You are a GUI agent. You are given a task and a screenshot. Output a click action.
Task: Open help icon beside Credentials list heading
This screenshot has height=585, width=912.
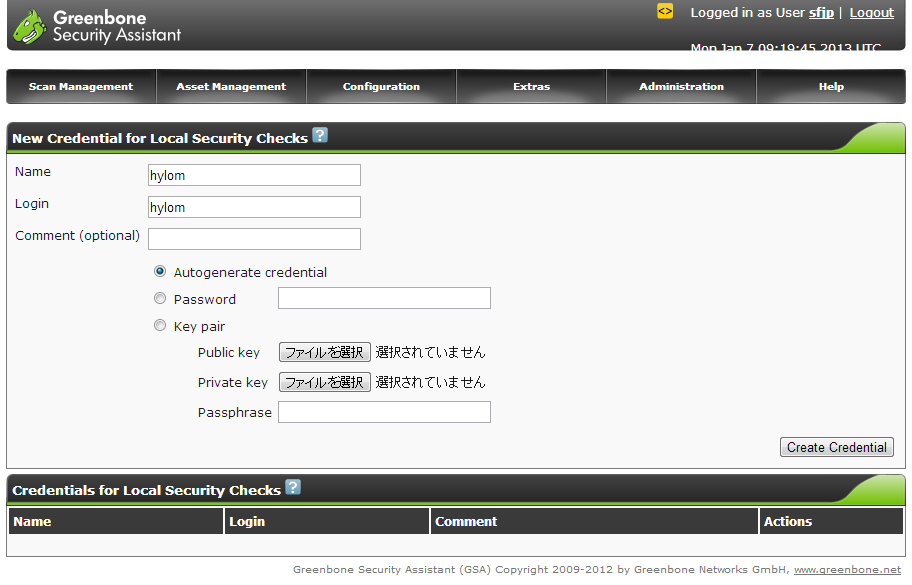(293, 488)
